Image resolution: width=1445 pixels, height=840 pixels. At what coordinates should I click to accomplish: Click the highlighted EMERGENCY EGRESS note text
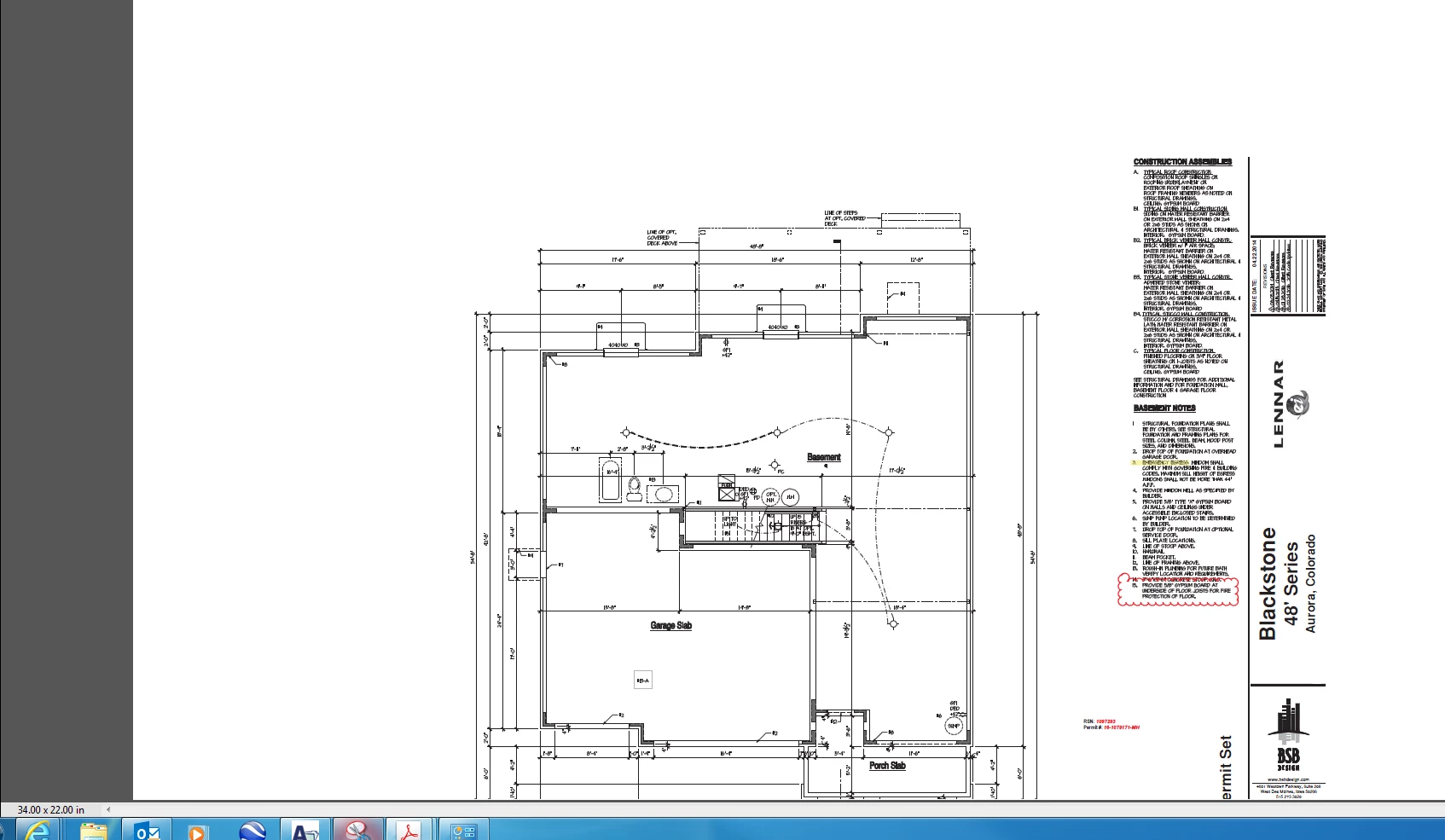(1165, 462)
